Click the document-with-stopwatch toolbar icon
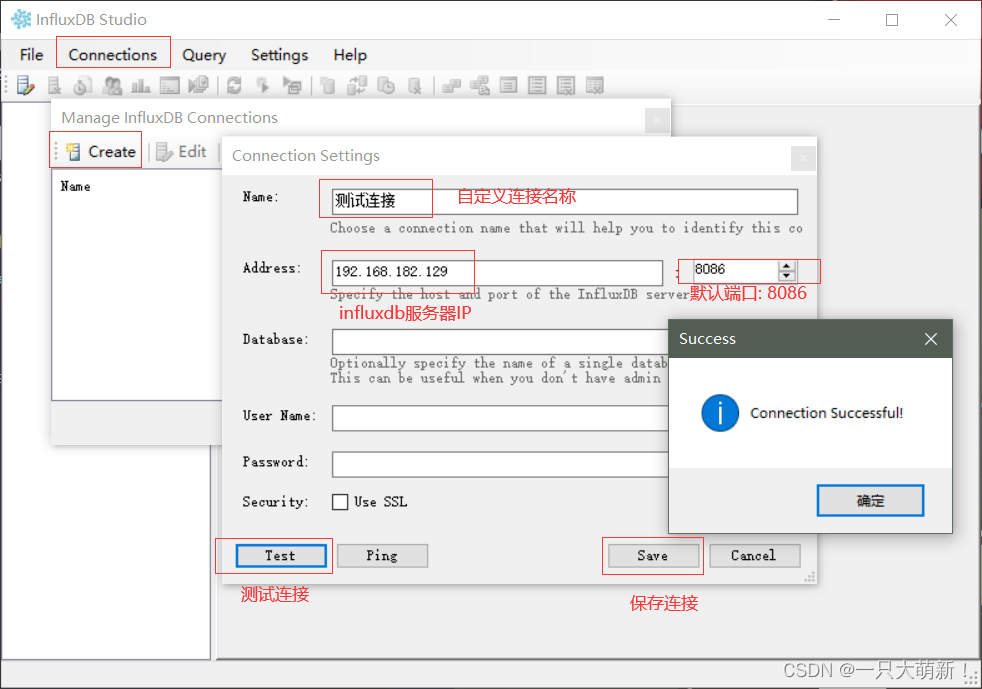982x689 pixels. [82, 85]
